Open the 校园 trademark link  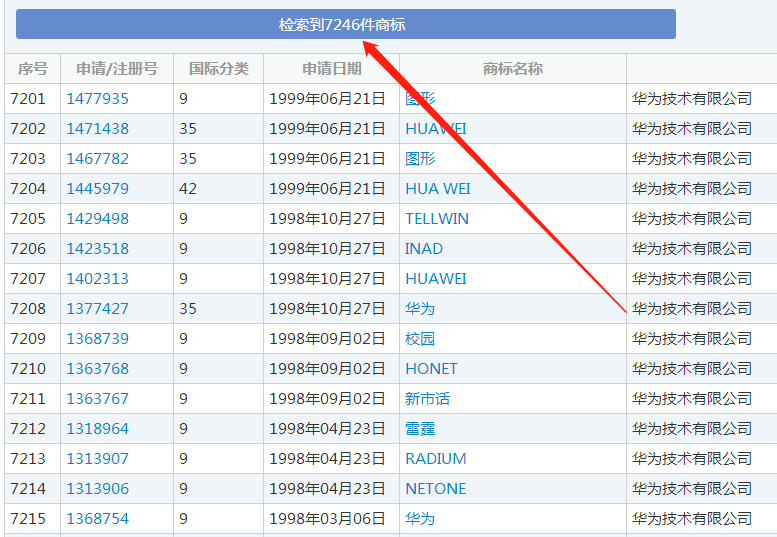pyautogui.click(x=420, y=339)
